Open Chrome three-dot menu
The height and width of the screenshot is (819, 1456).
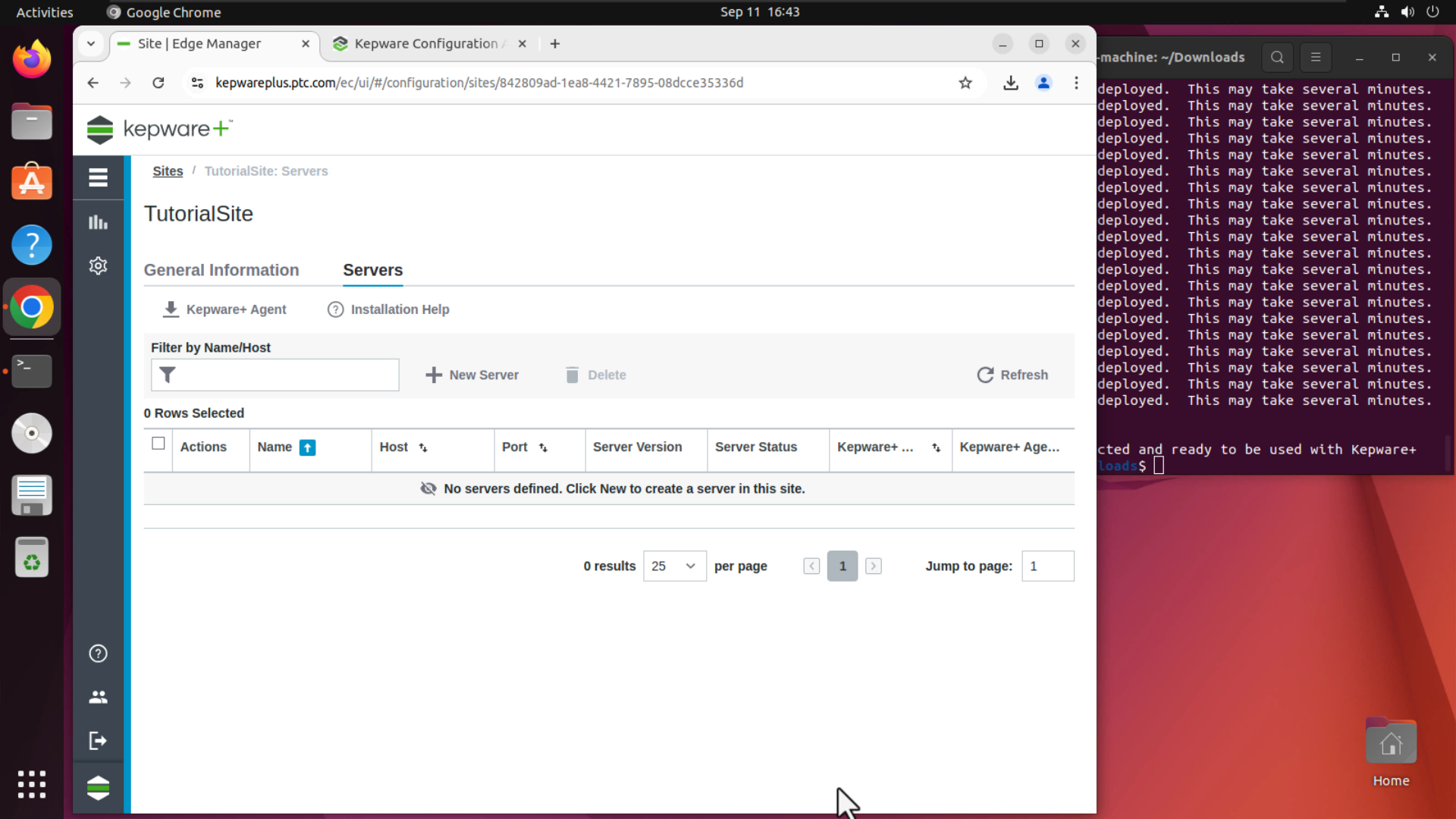coord(1076,83)
